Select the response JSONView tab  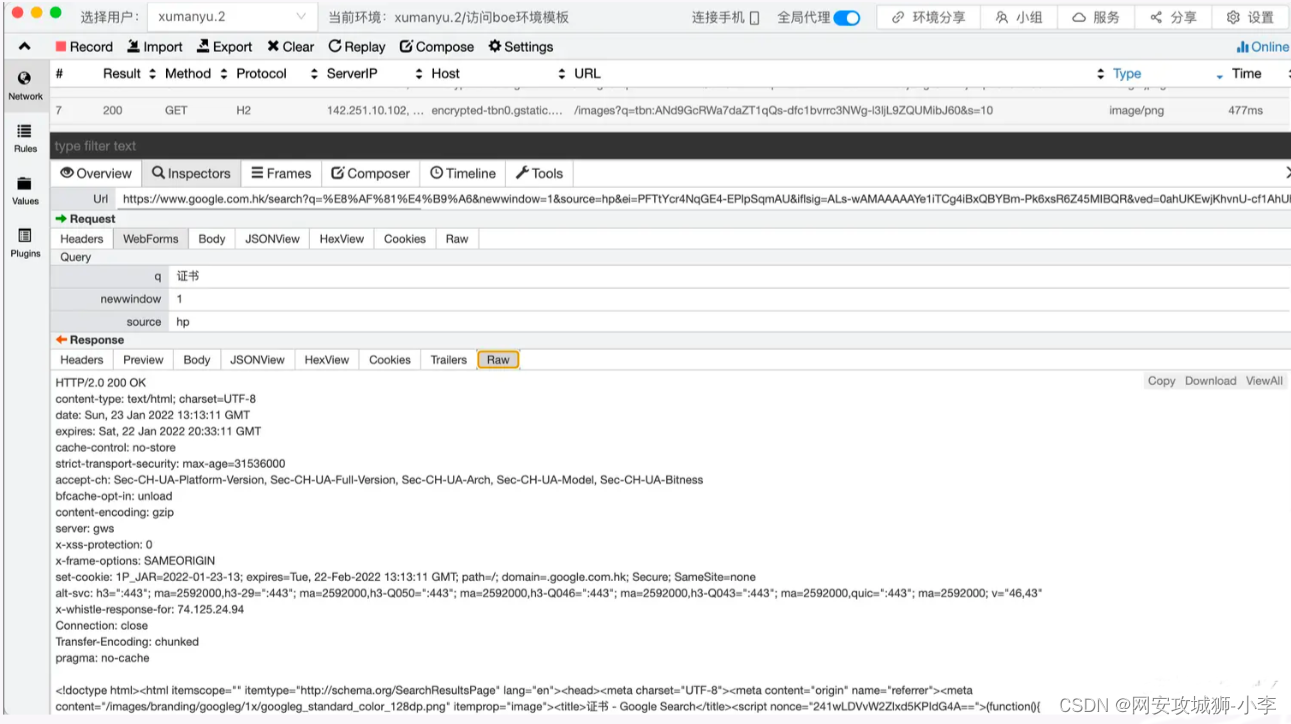point(258,360)
